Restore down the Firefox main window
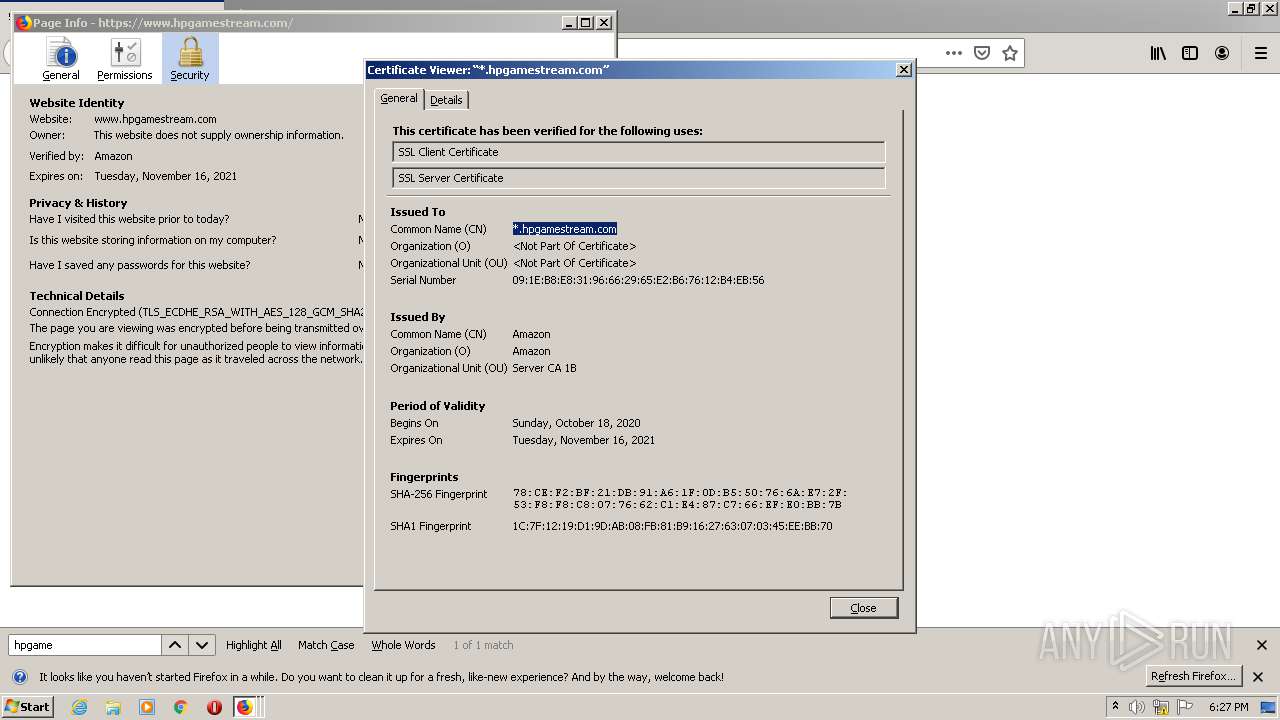The width and height of the screenshot is (1280, 720). point(1251,8)
